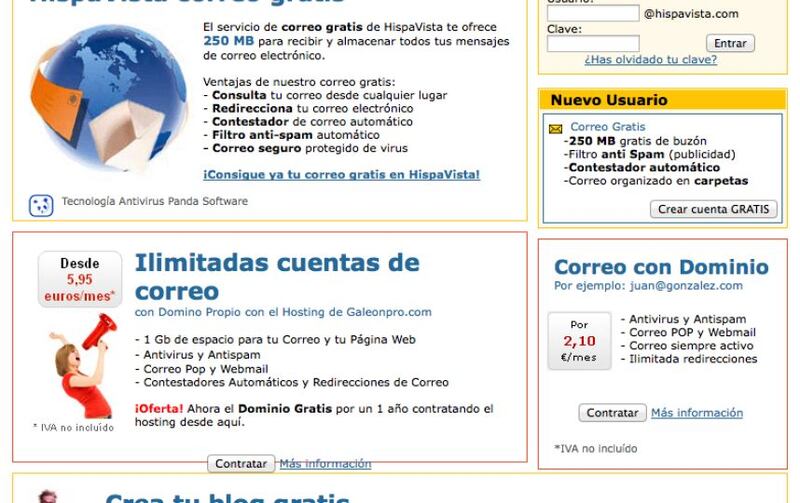Open the Correo Gratis link
Screen dimensions: 800x503
pyautogui.click(x=608, y=127)
